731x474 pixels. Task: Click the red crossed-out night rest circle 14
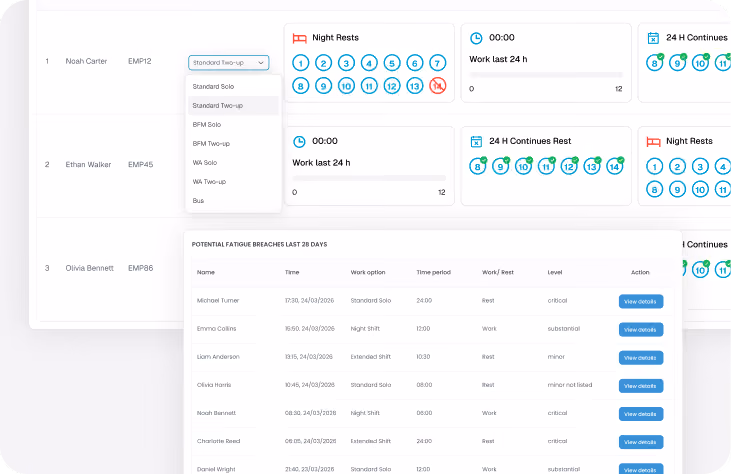click(x=438, y=86)
